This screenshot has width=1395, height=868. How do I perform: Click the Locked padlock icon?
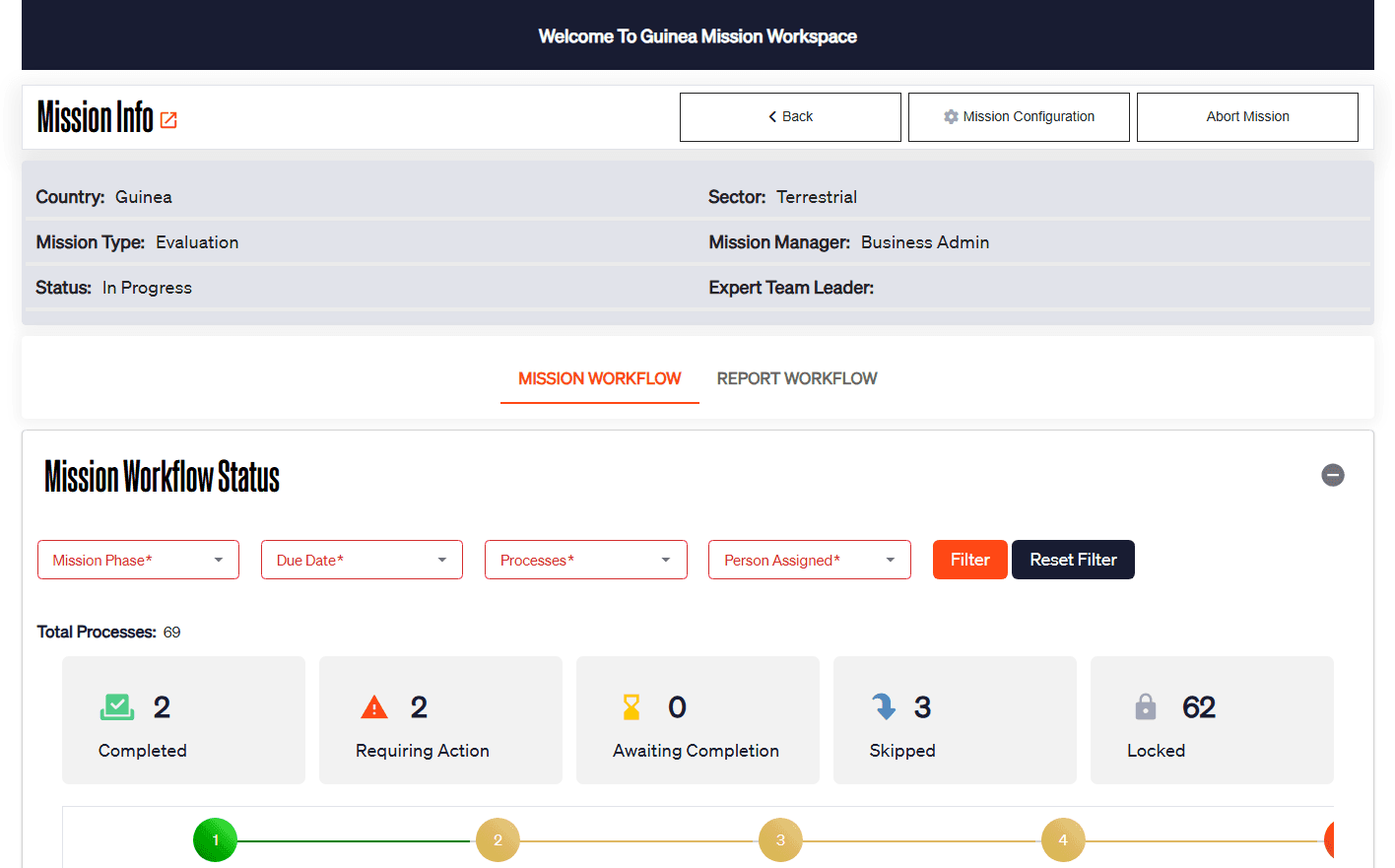1145,706
